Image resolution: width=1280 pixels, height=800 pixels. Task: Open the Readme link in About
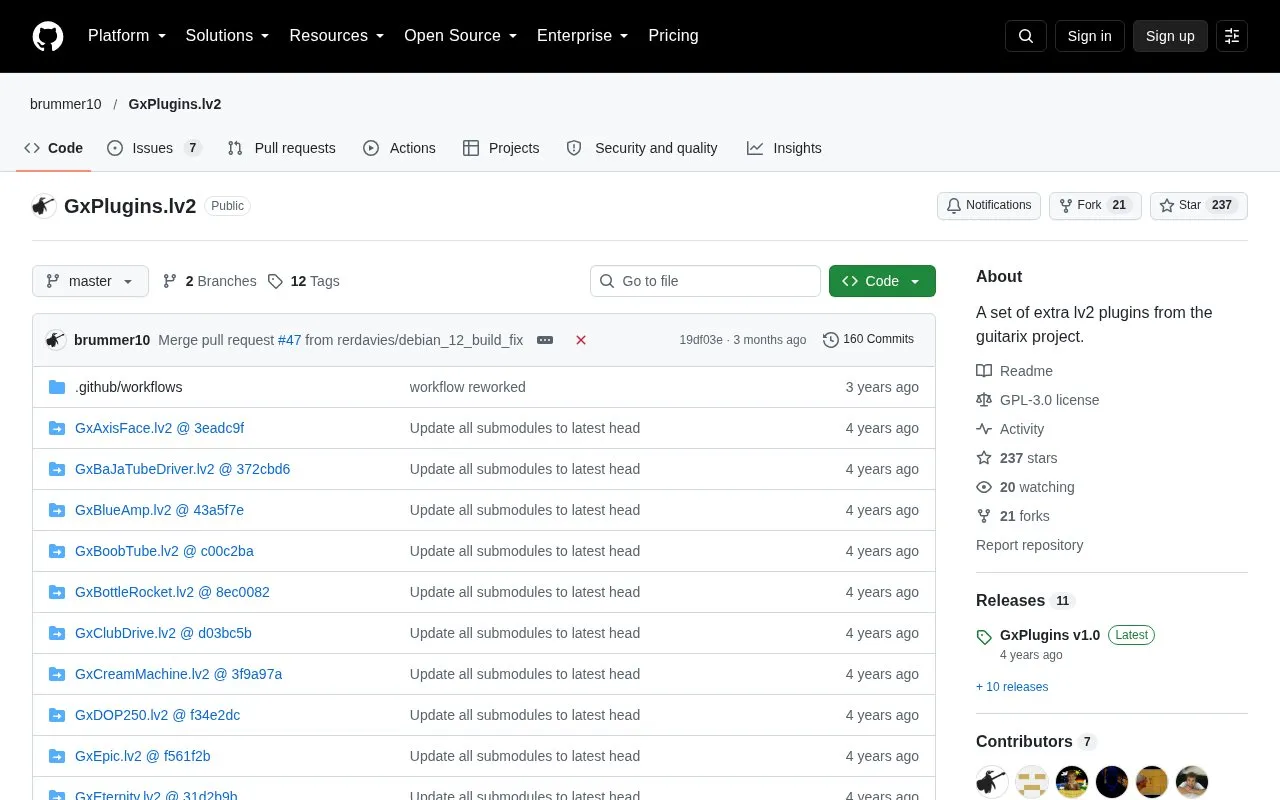[1014, 371]
